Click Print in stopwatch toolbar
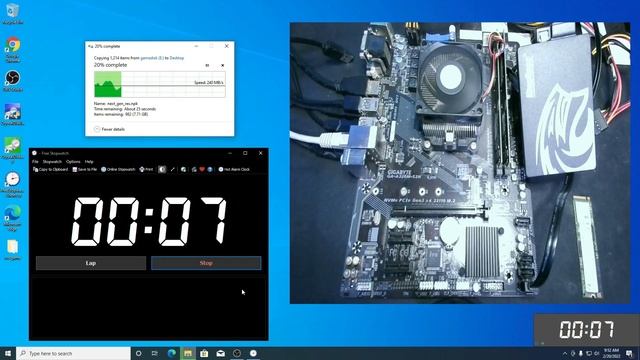This screenshot has height=360, width=640. pos(146,169)
